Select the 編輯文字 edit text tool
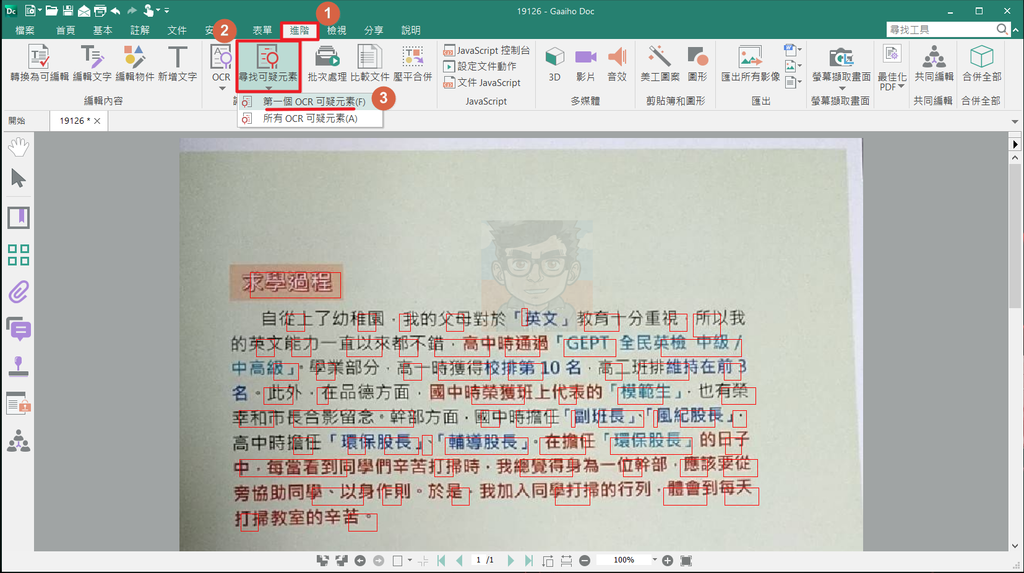Viewport: 1024px width, 573px height. pyautogui.click(x=92, y=63)
